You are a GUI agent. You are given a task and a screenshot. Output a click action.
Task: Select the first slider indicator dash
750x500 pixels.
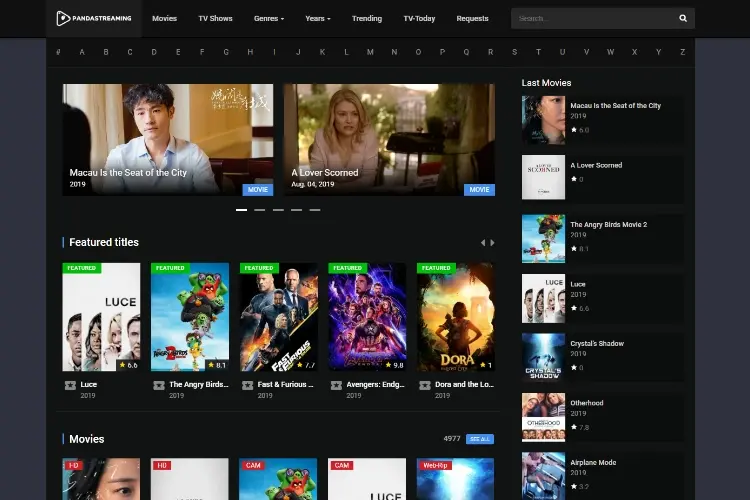tap(241, 210)
